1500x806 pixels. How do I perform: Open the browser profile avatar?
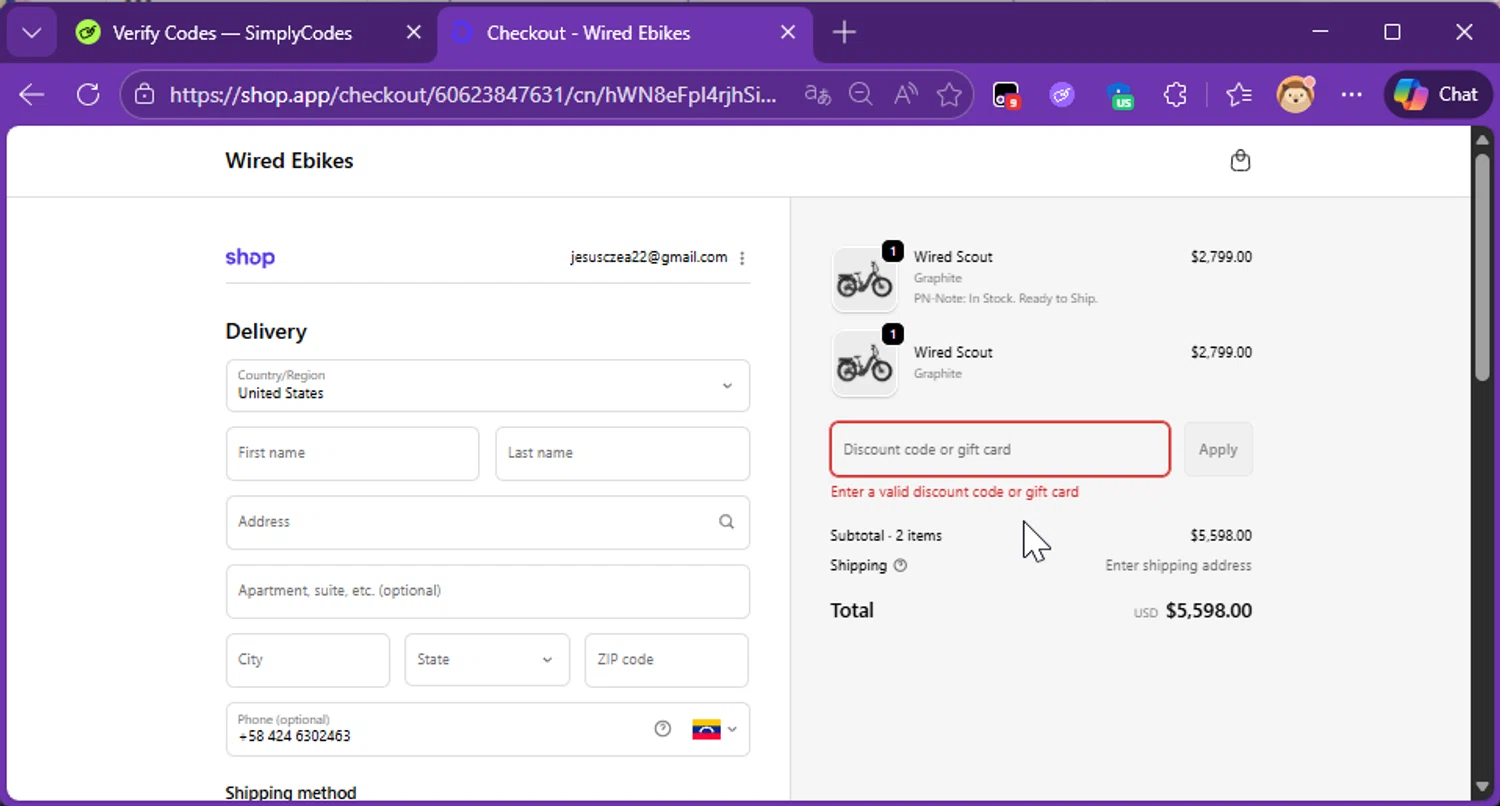[1296, 95]
